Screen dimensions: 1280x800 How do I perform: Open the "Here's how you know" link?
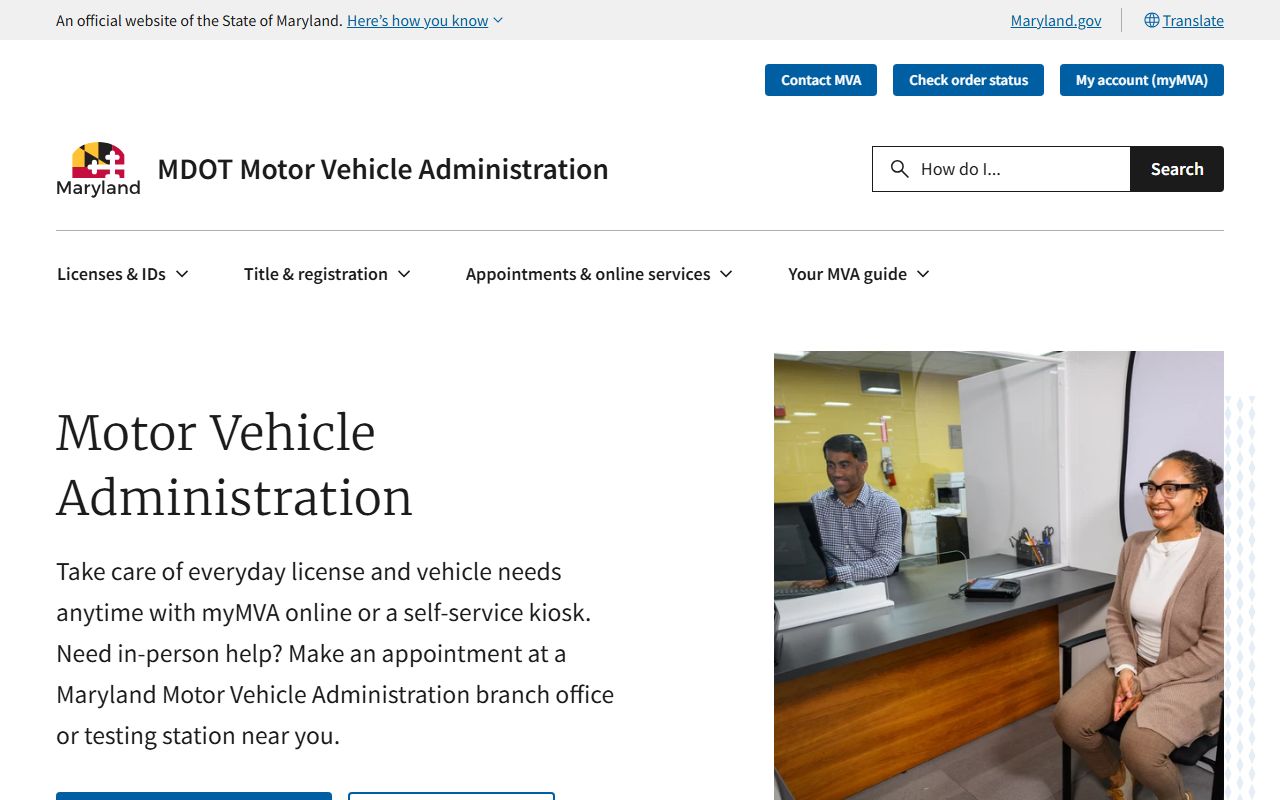pos(418,20)
